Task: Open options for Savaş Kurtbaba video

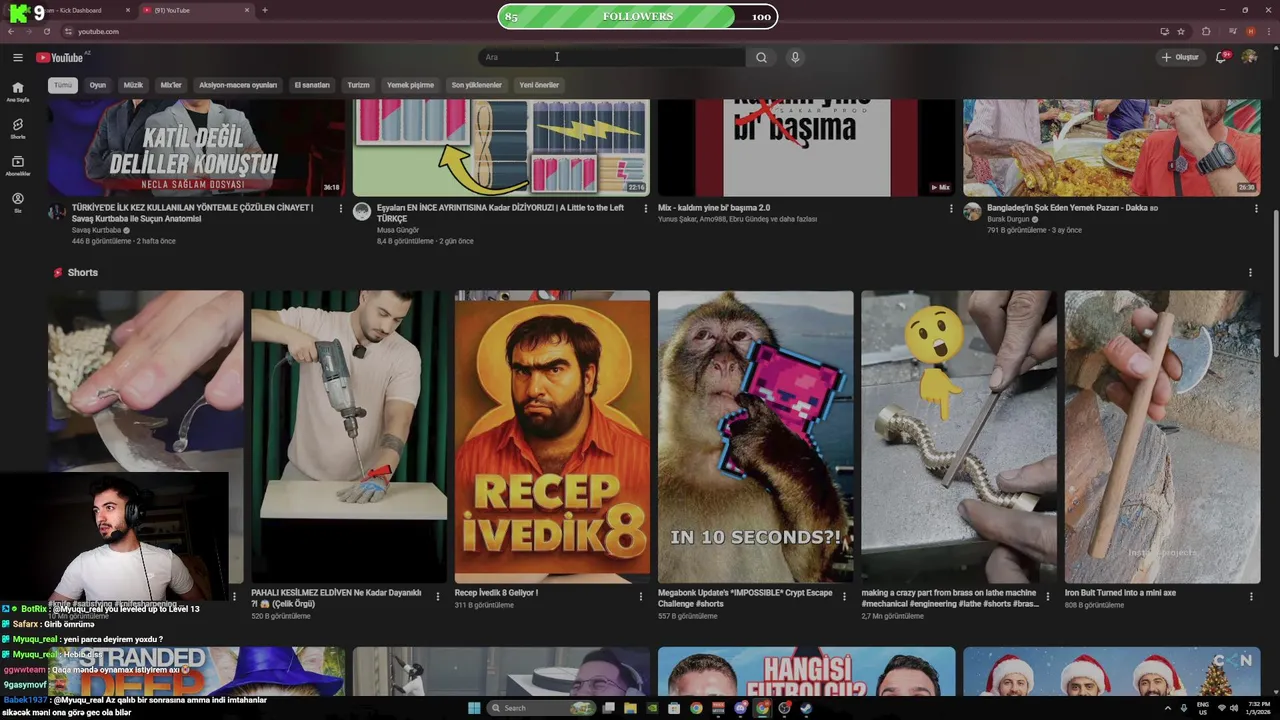Action: click(340, 208)
